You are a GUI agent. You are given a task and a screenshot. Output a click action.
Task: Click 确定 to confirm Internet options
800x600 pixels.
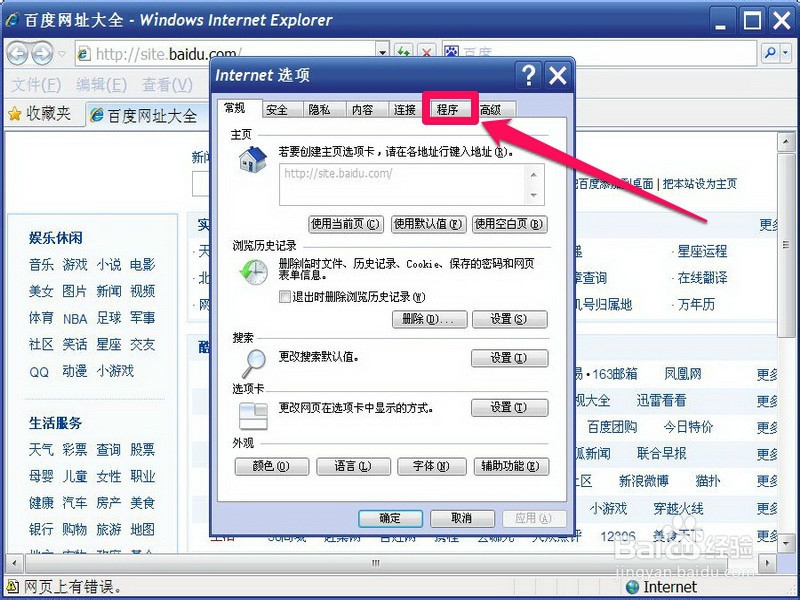(390, 518)
